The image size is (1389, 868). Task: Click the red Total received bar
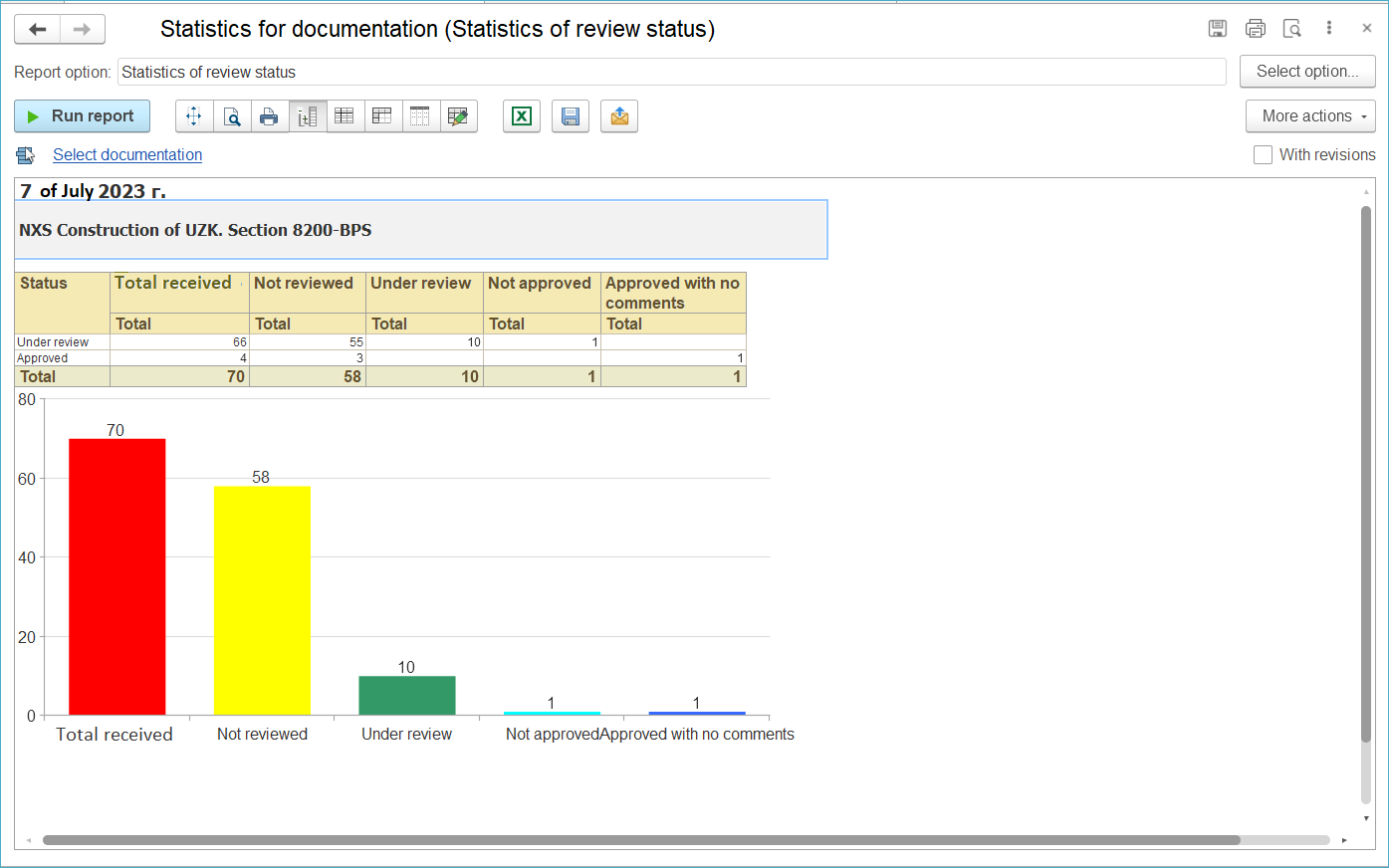116,576
